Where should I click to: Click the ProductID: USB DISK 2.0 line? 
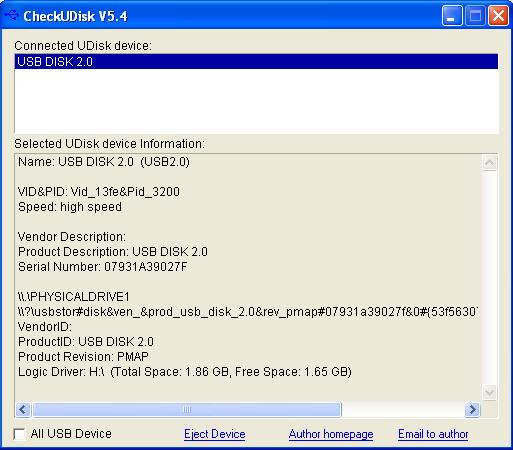point(86,342)
